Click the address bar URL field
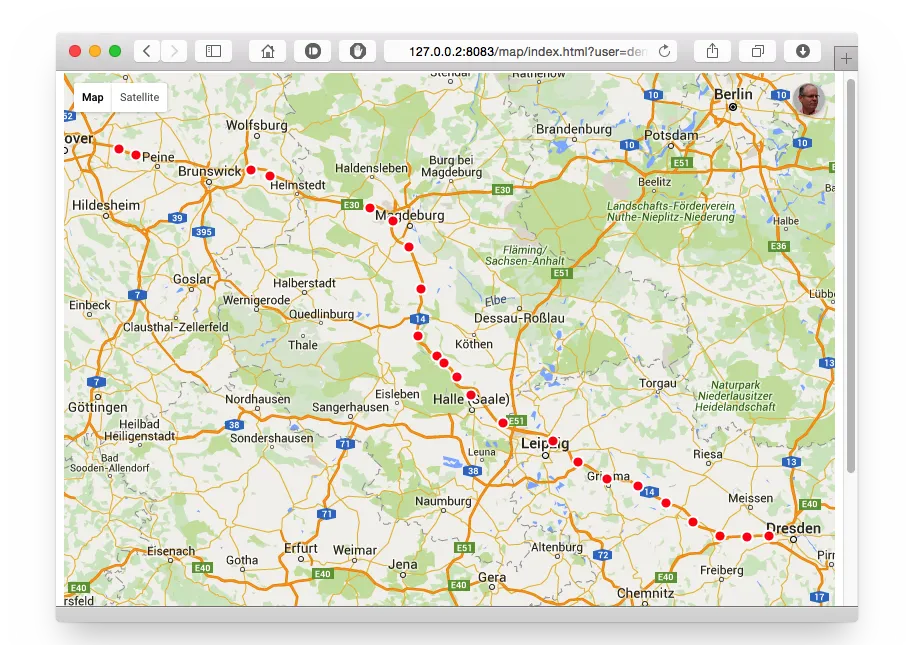 coord(530,51)
